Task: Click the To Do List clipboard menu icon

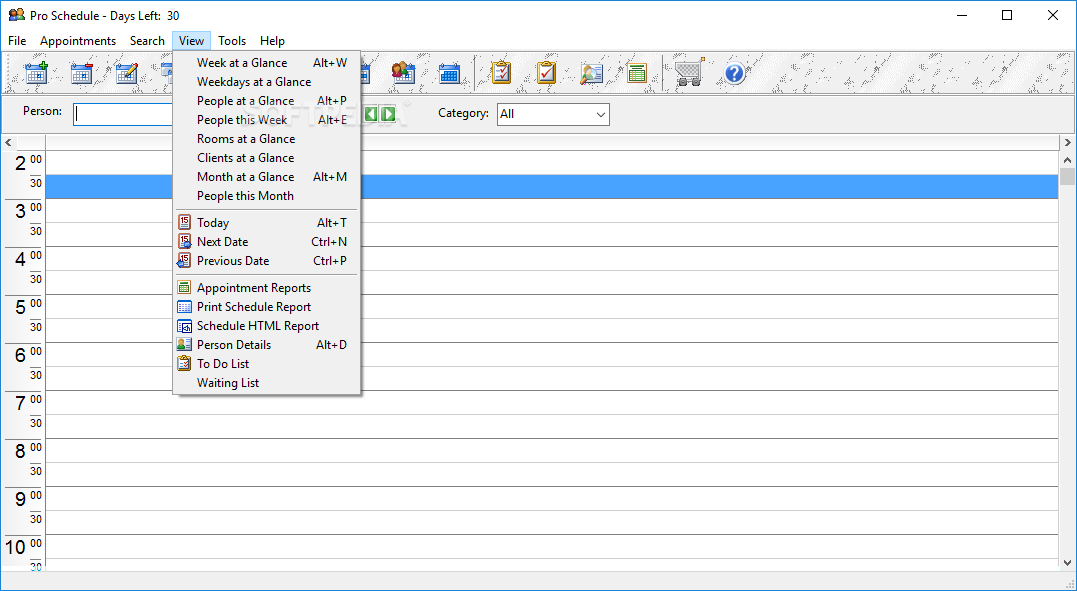Action: (x=184, y=364)
